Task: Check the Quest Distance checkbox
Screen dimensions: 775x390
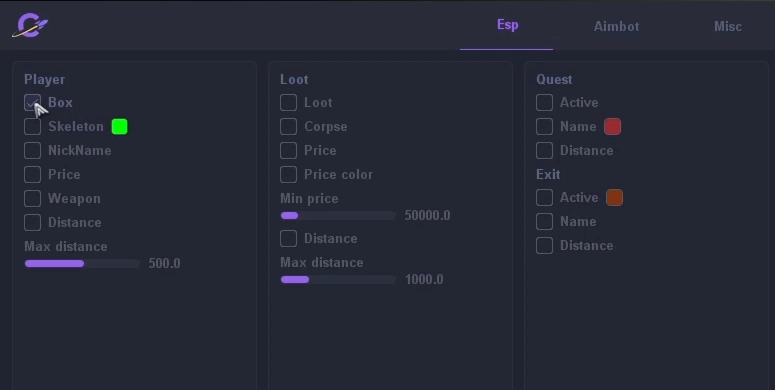Action: [x=545, y=151]
